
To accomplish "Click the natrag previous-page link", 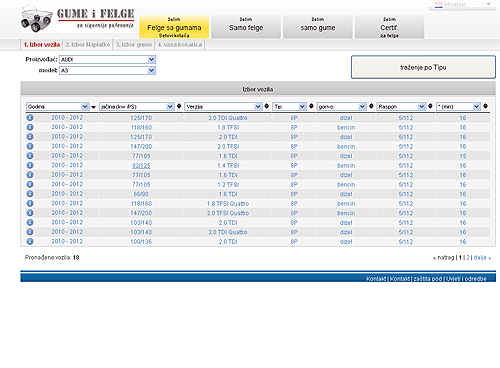I will point(443,257).
